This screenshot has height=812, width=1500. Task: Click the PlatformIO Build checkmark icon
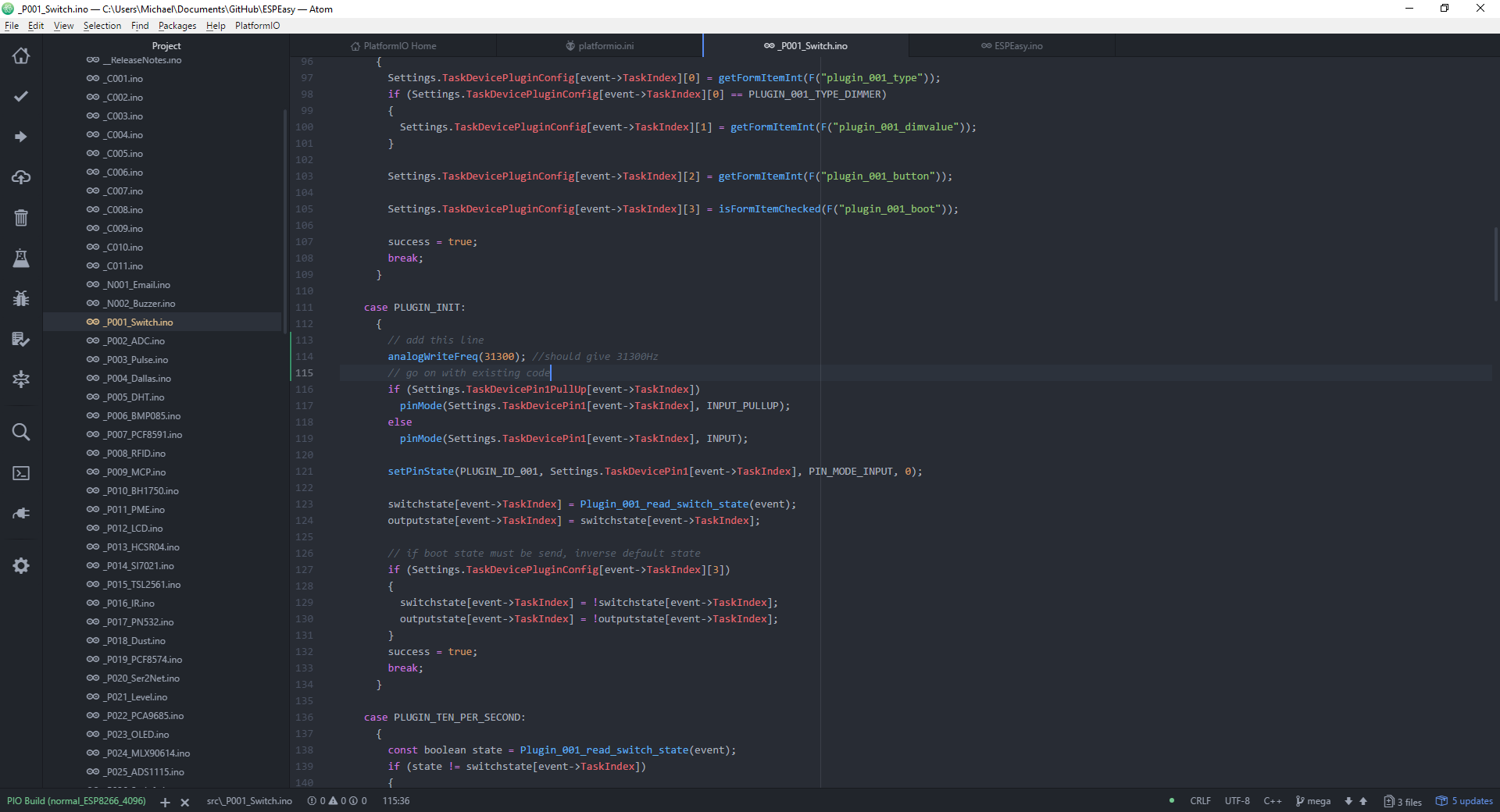click(x=21, y=96)
